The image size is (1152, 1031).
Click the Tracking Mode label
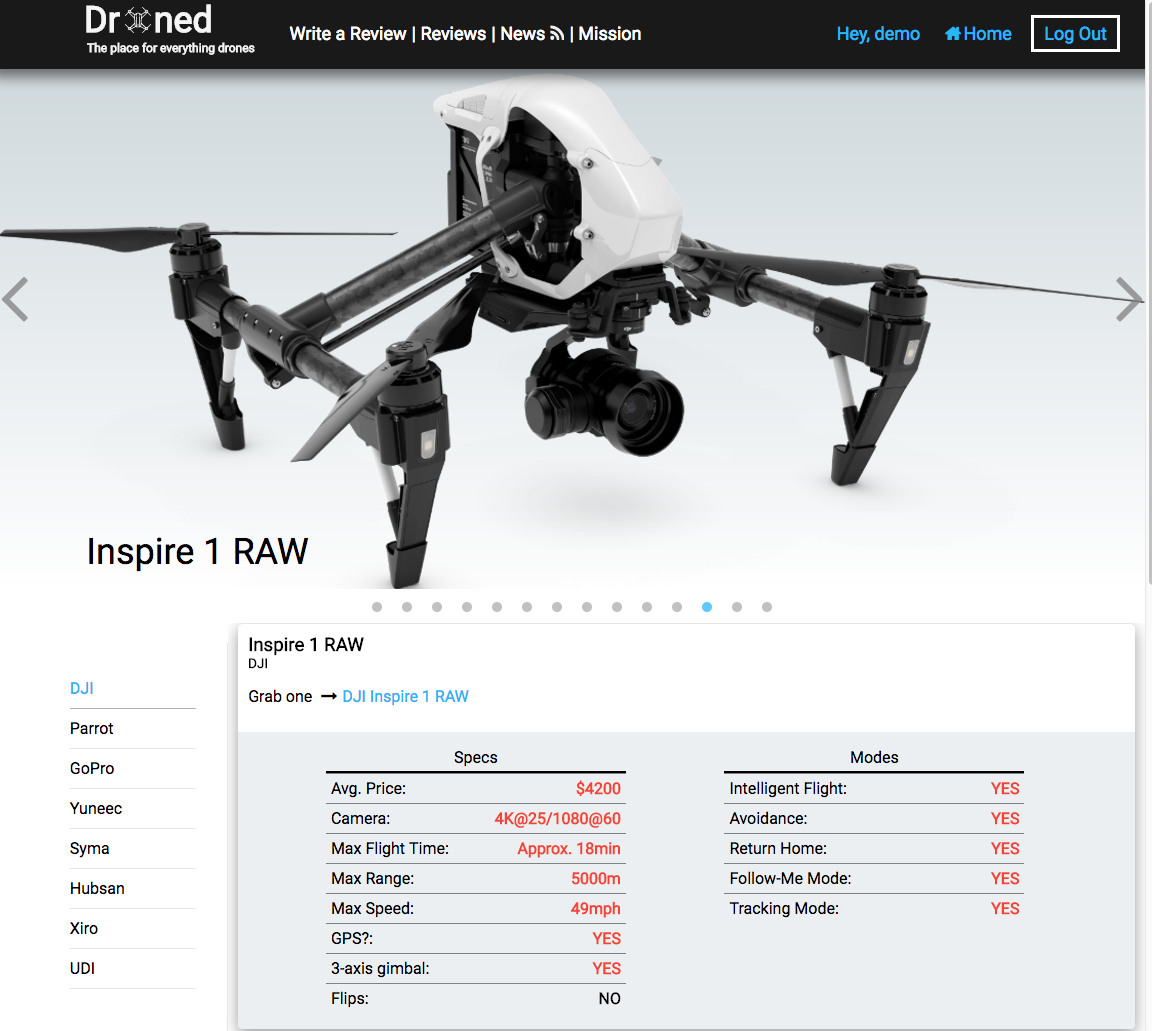(x=784, y=908)
